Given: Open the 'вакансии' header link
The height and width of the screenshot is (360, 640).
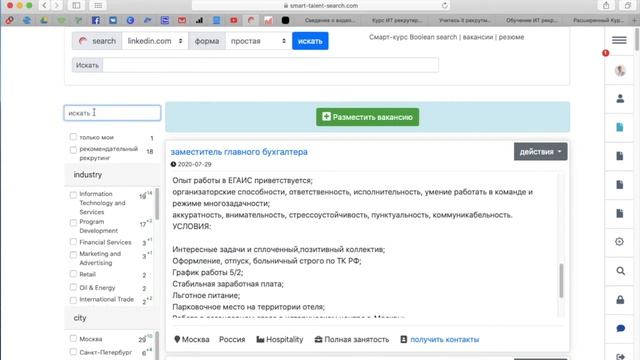Looking at the screenshot, I should click(478, 37).
